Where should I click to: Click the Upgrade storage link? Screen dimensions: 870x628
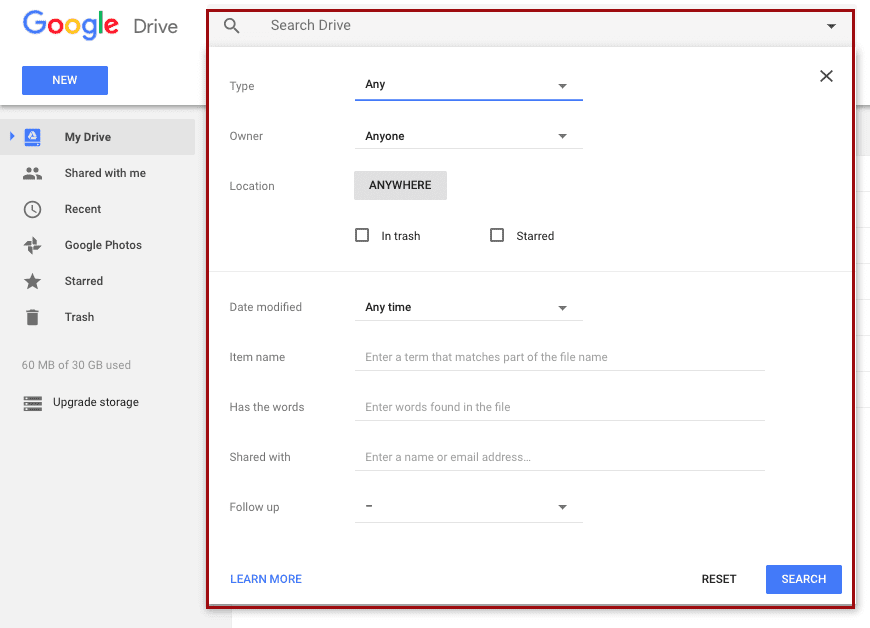click(x=96, y=402)
